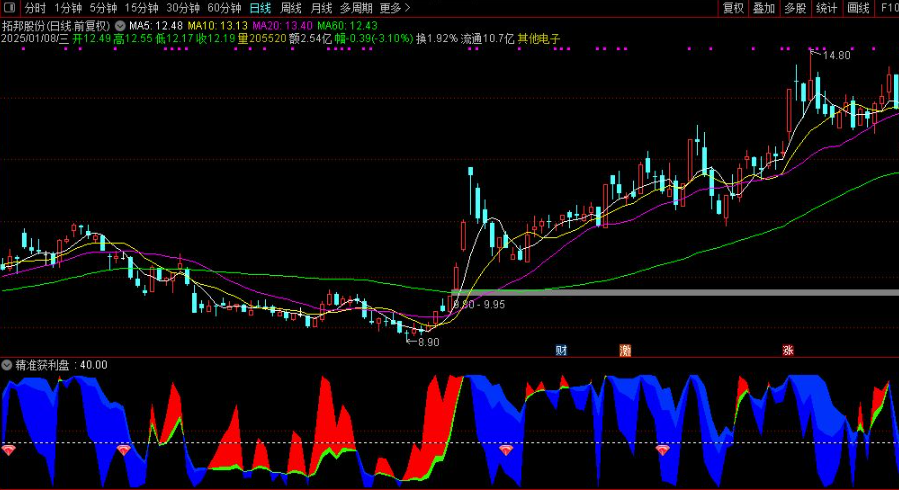Image resolution: width=899 pixels, height=490 pixels.
Task: Switch to 分时 intraday view
Action: [34, 8]
